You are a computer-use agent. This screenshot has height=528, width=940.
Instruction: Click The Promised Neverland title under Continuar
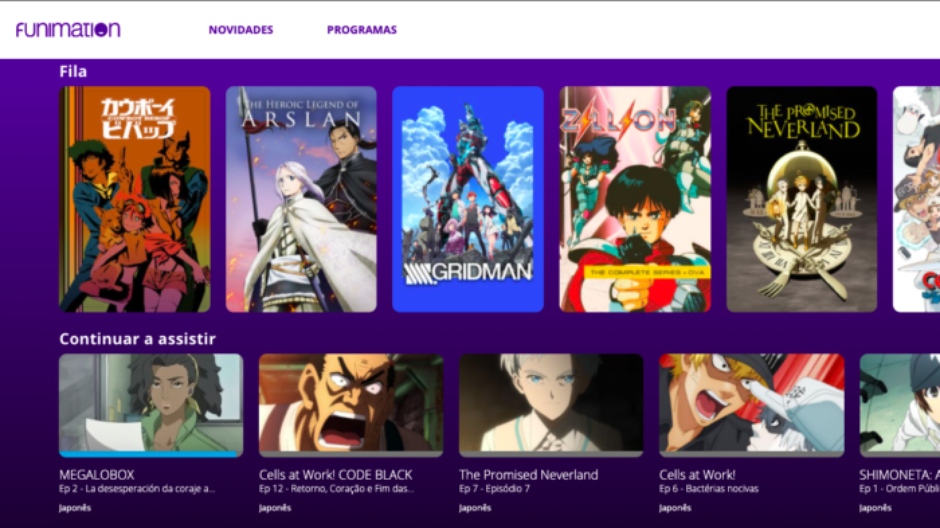529,475
